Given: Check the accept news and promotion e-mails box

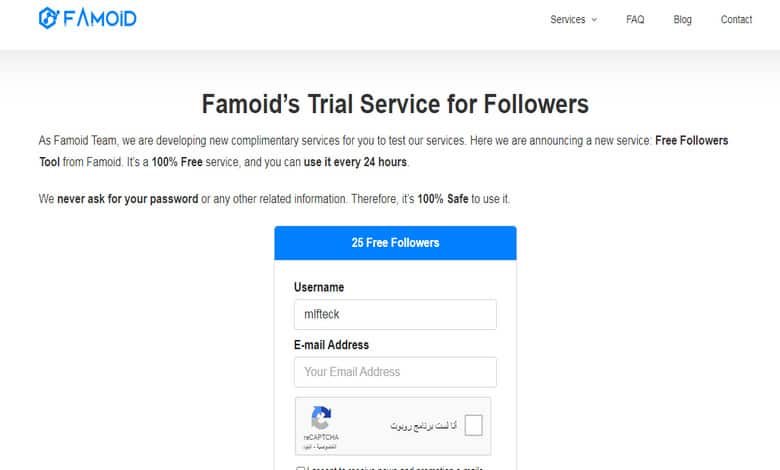Looking at the screenshot, I should [x=301, y=467].
